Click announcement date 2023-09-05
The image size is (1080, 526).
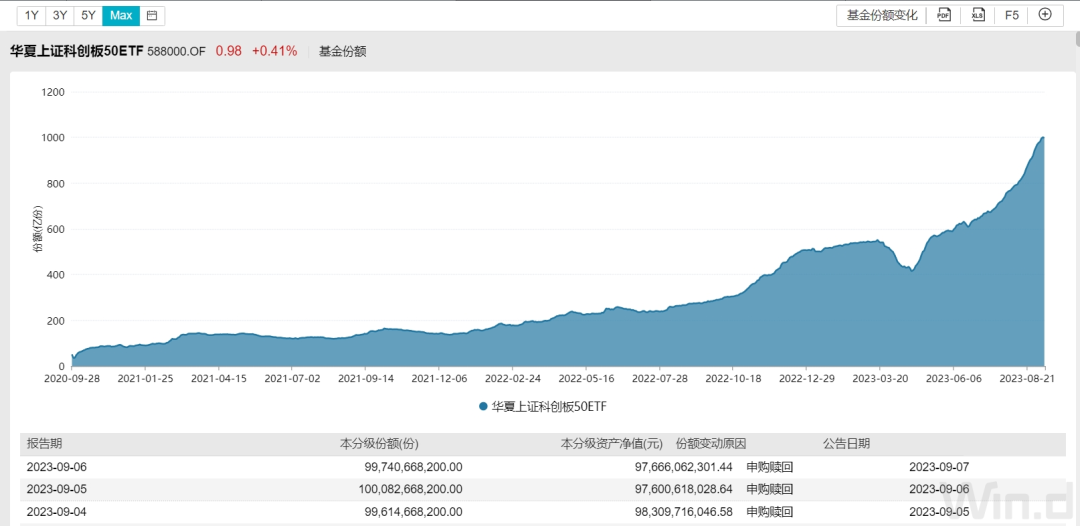(939, 512)
